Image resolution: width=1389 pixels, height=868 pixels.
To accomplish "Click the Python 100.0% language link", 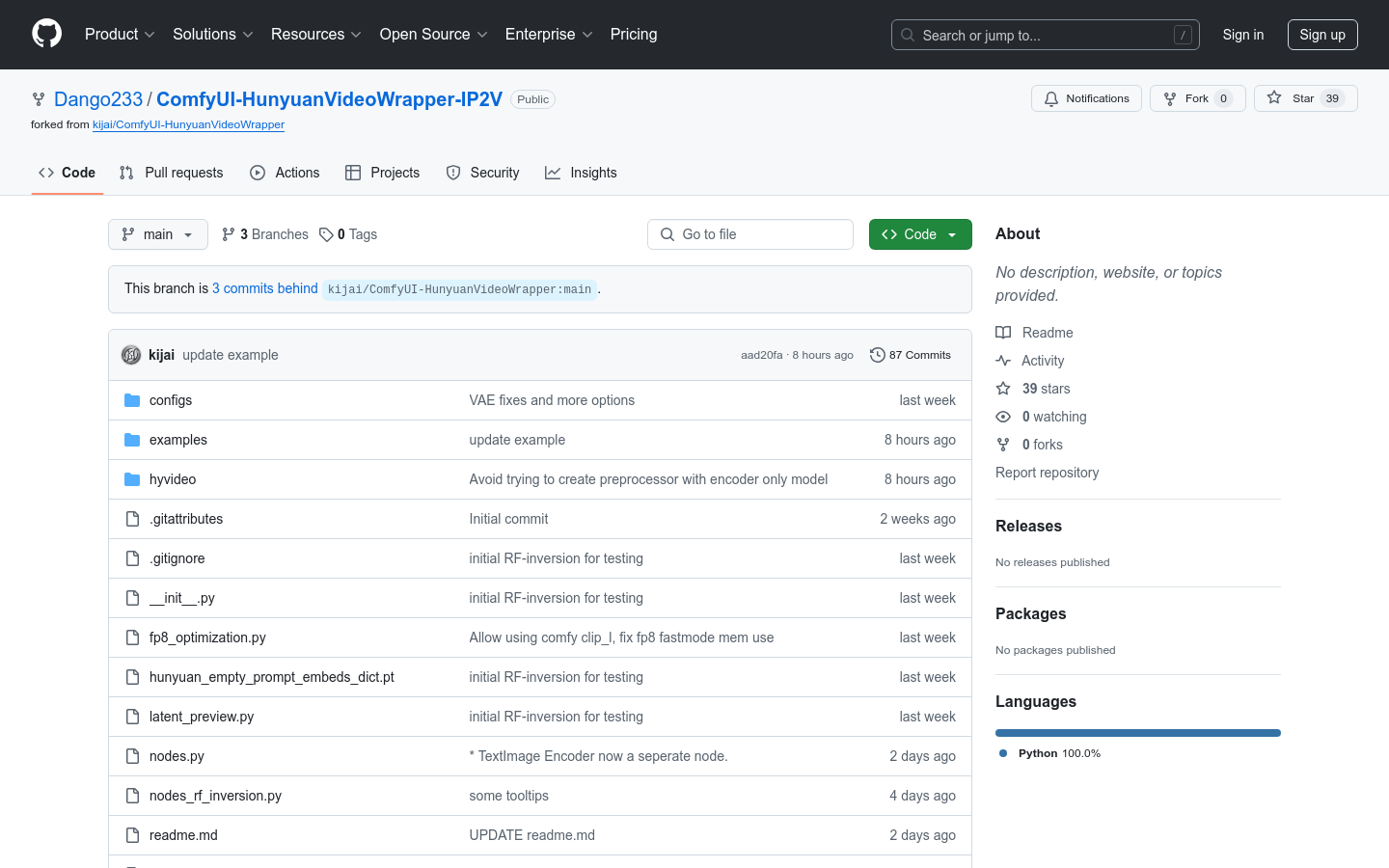I will pos(1049,753).
